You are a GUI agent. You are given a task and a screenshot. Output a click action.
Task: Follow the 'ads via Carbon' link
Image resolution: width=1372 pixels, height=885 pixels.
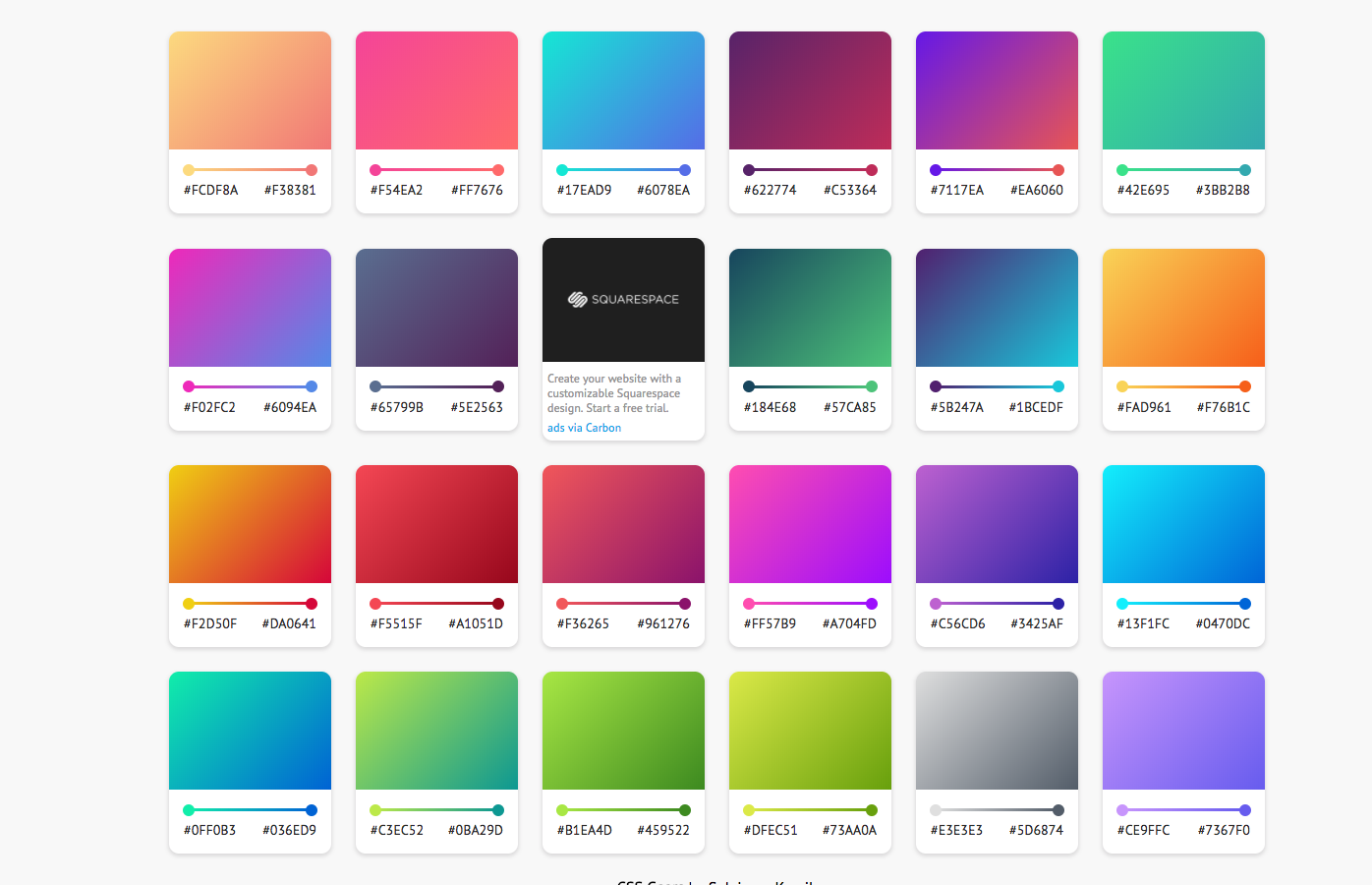[584, 428]
